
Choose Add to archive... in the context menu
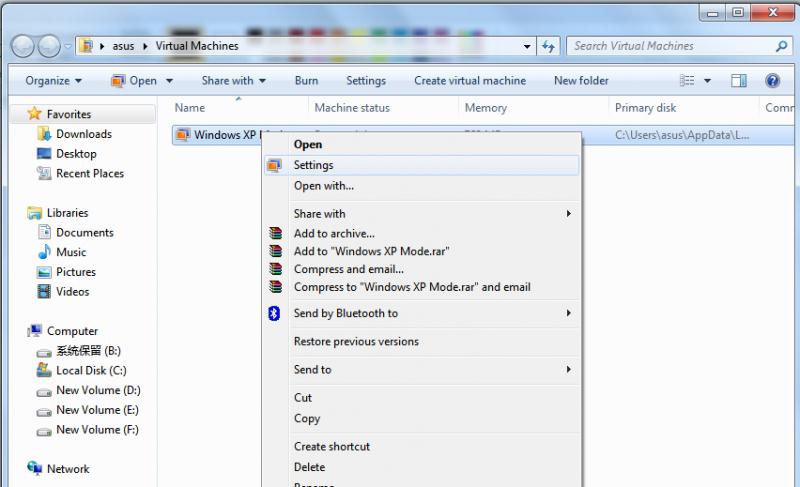pyautogui.click(x=421, y=234)
